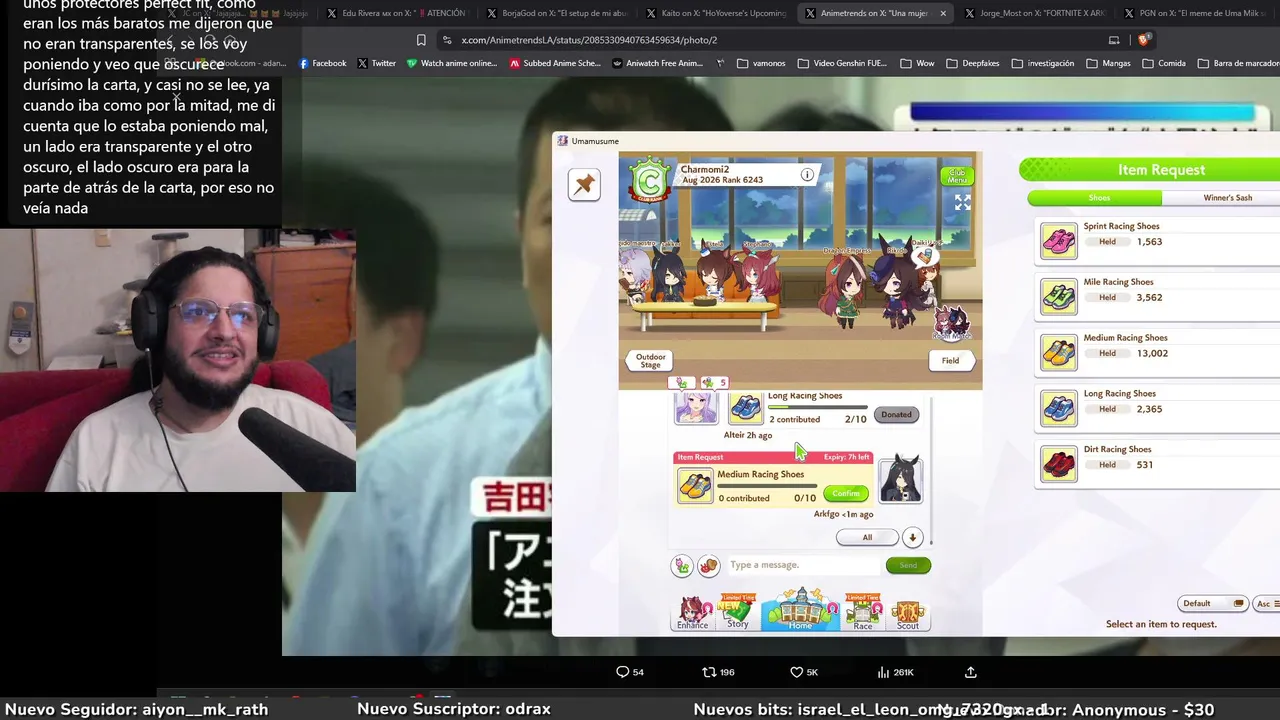Repost the tweet with retweet icon
This screenshot has width=1280, height=720.
[x=709, y=672]
